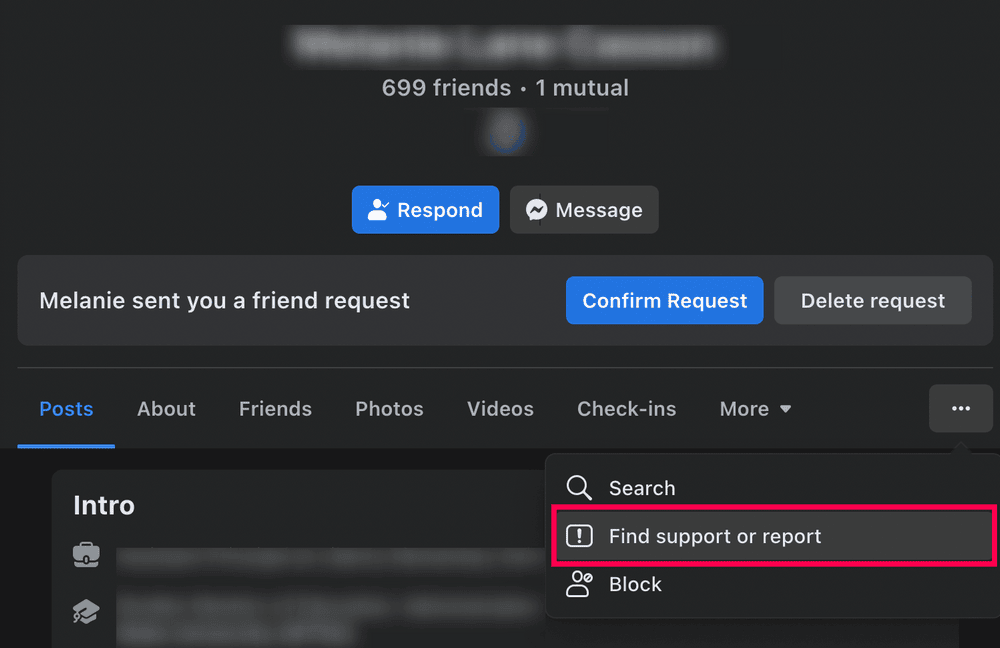Choose Find support or report from the menu
The image size is (1000, 648).
click(715, 536)
